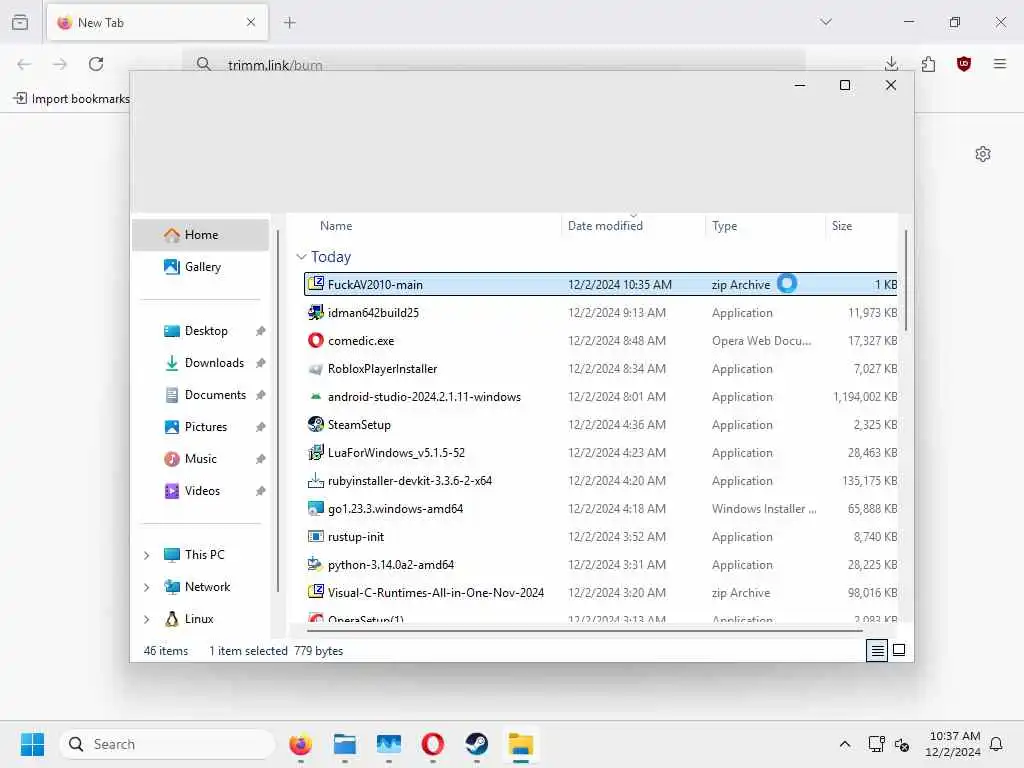This screenshot has height=768, width=1024.
Task: Click the horizontal scrollbar of file list
Action: pos(584,631)
